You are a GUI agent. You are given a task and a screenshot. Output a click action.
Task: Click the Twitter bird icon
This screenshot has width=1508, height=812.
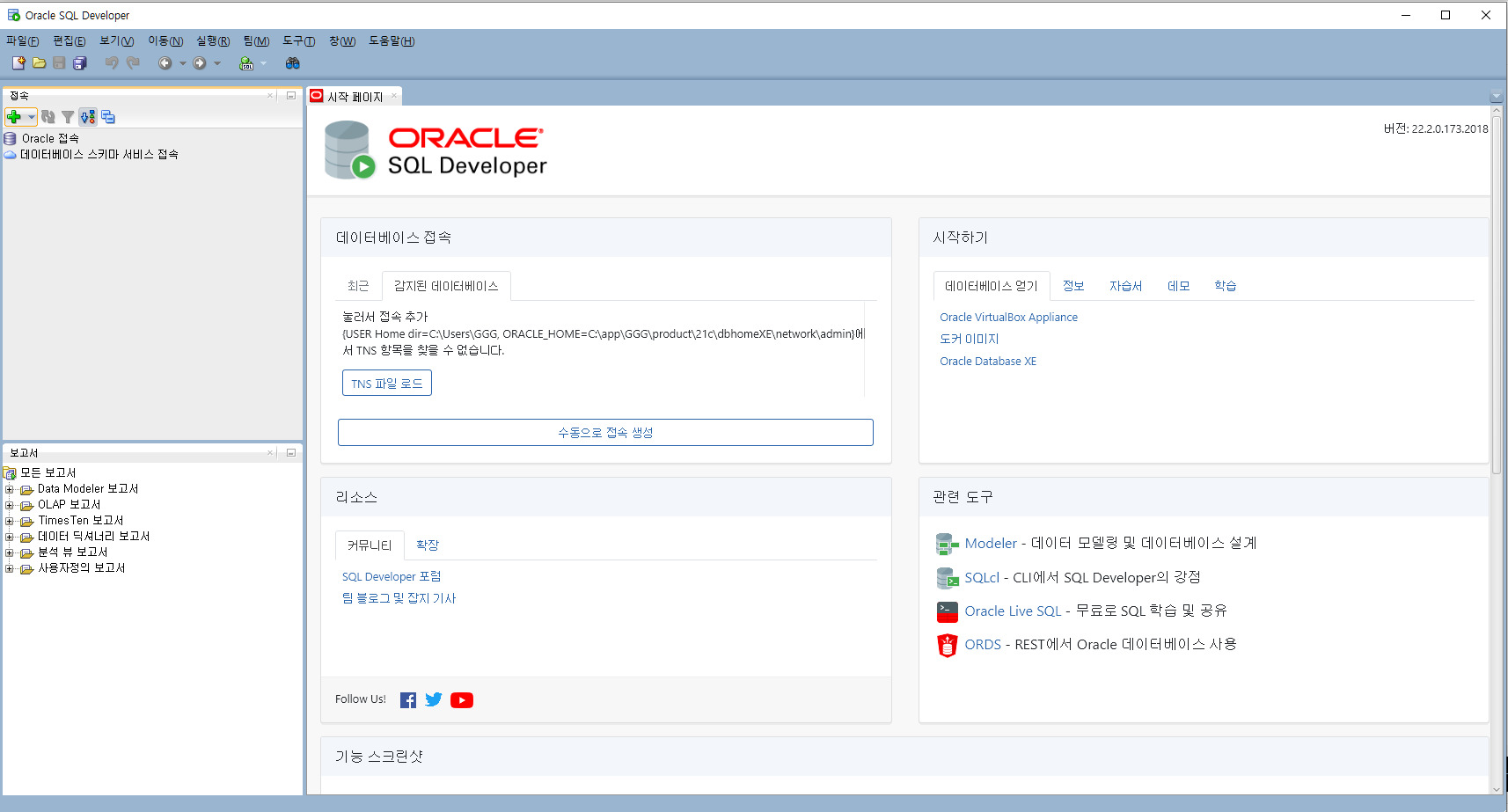coord(434,699)
